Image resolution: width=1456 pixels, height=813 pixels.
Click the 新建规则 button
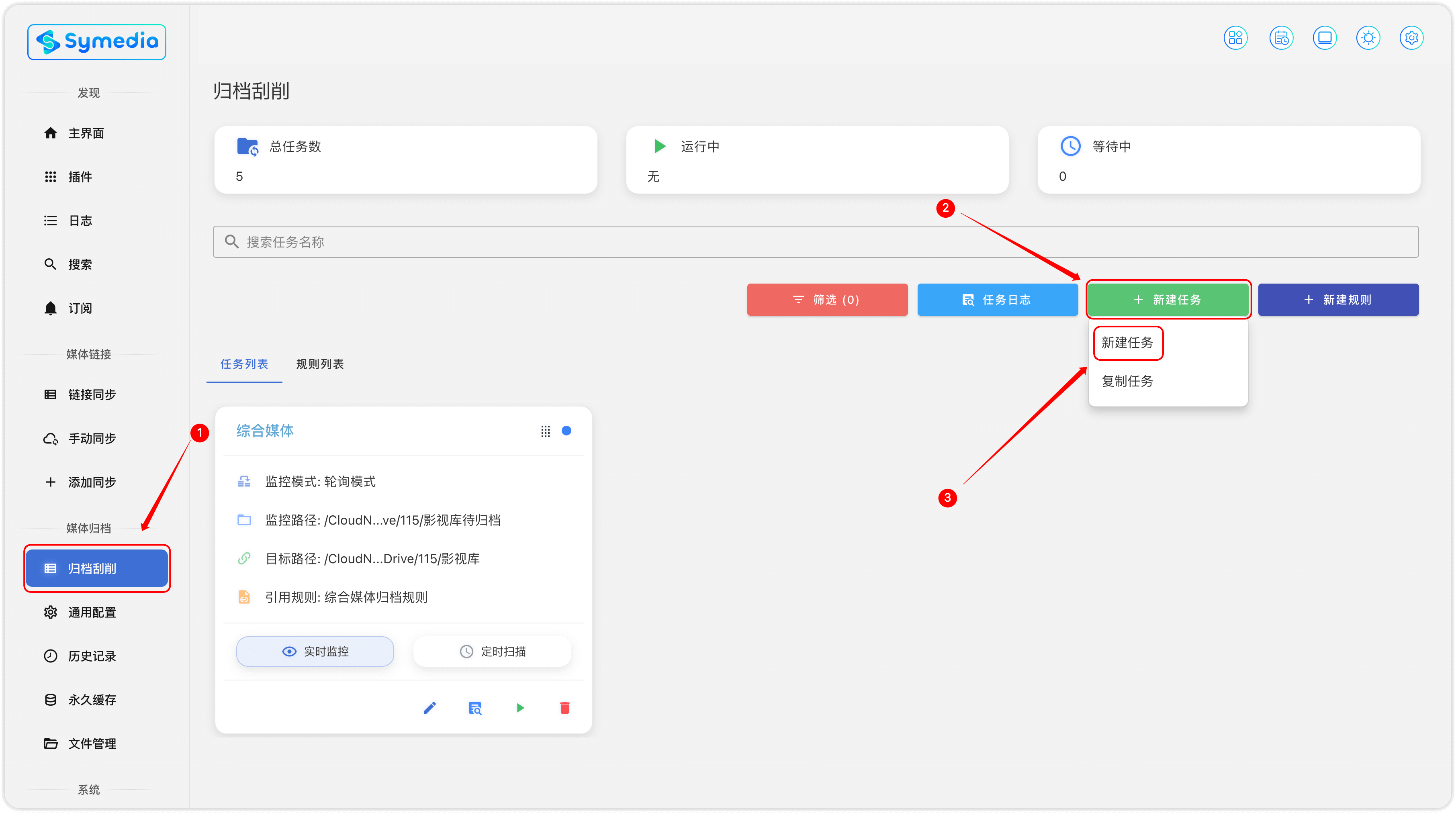tap(1338, 299)
